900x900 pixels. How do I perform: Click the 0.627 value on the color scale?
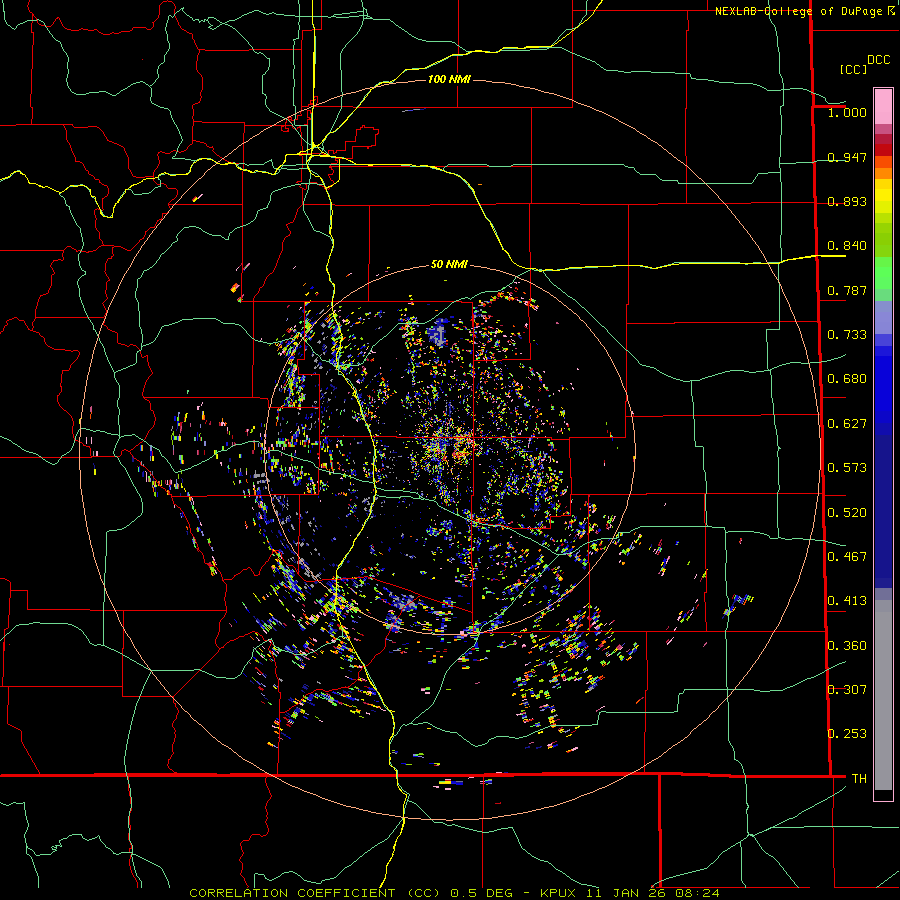[x=847, y=424]
